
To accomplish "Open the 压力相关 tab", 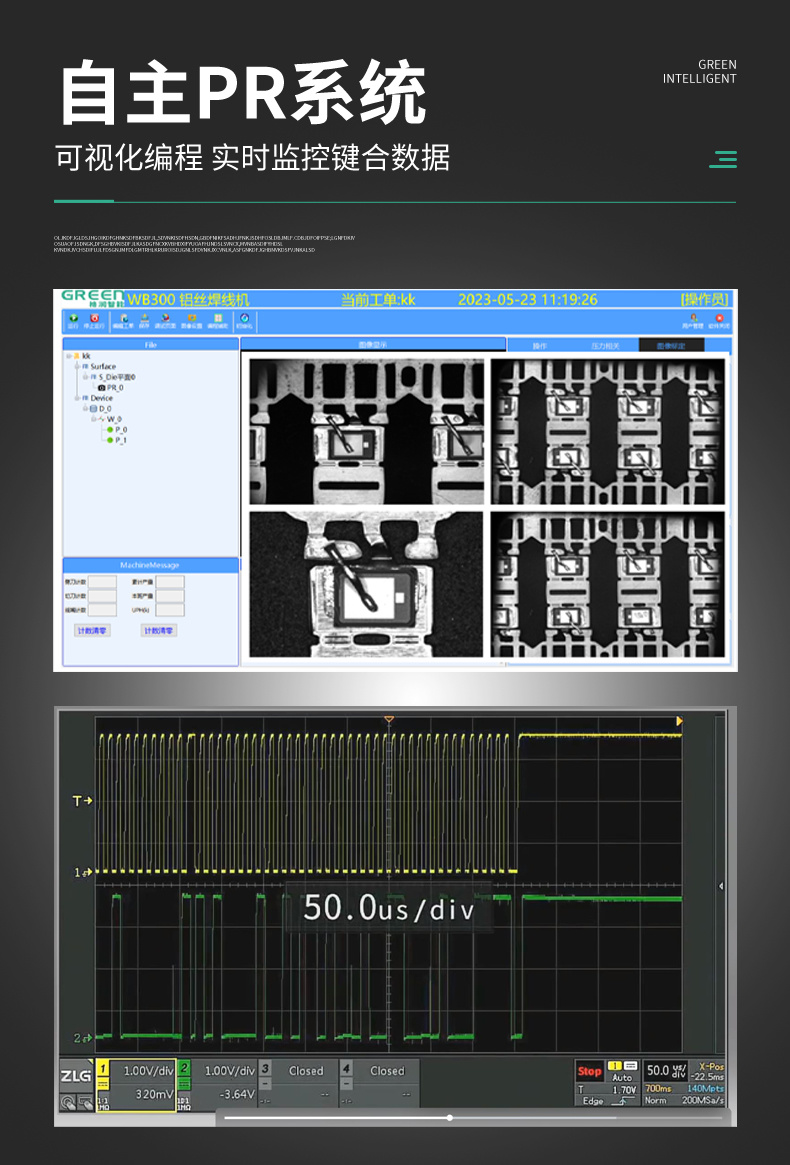I will pyautogui.click(x=605, y=345).
